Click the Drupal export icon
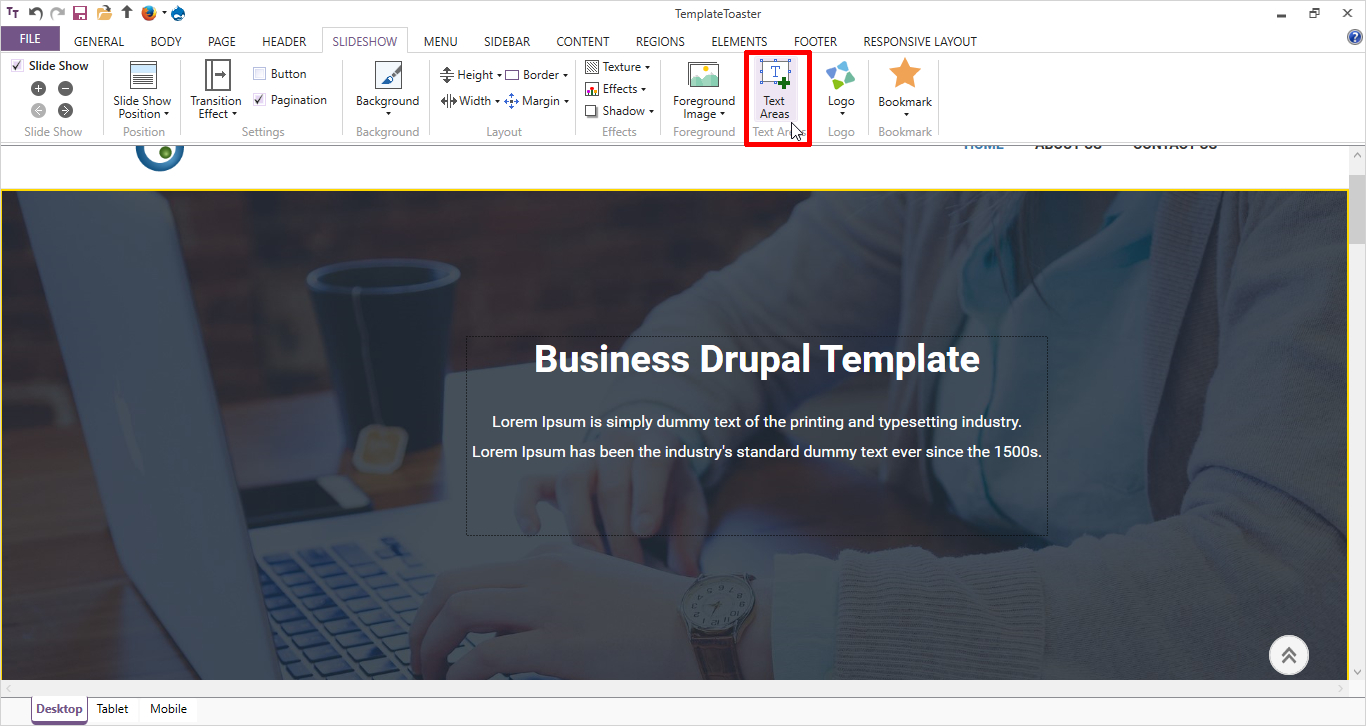Viewport: 1366px width, 726px height. (178, 13)
